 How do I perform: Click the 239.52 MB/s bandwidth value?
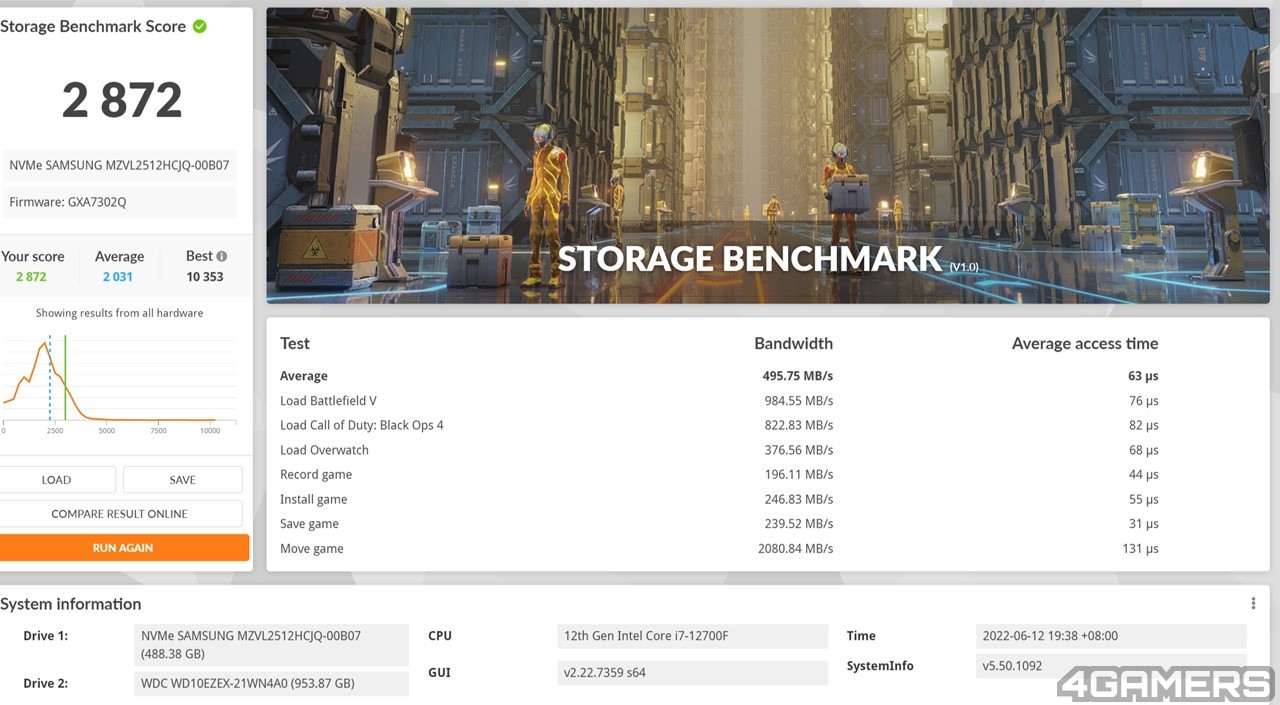tap(799, 524)
